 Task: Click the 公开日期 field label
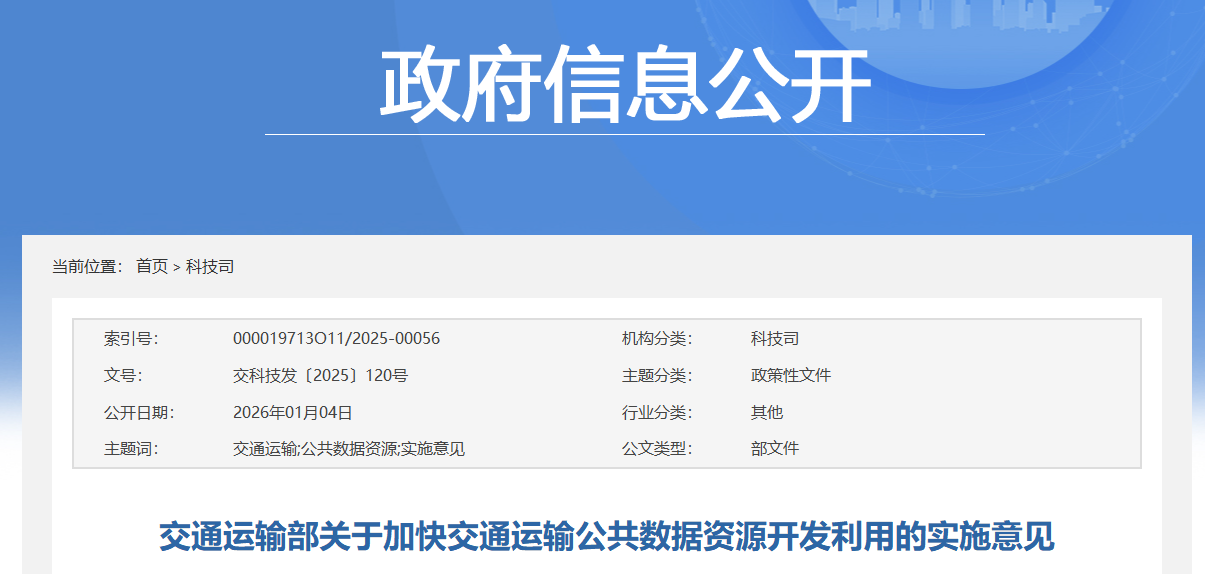tap(139, 412)
